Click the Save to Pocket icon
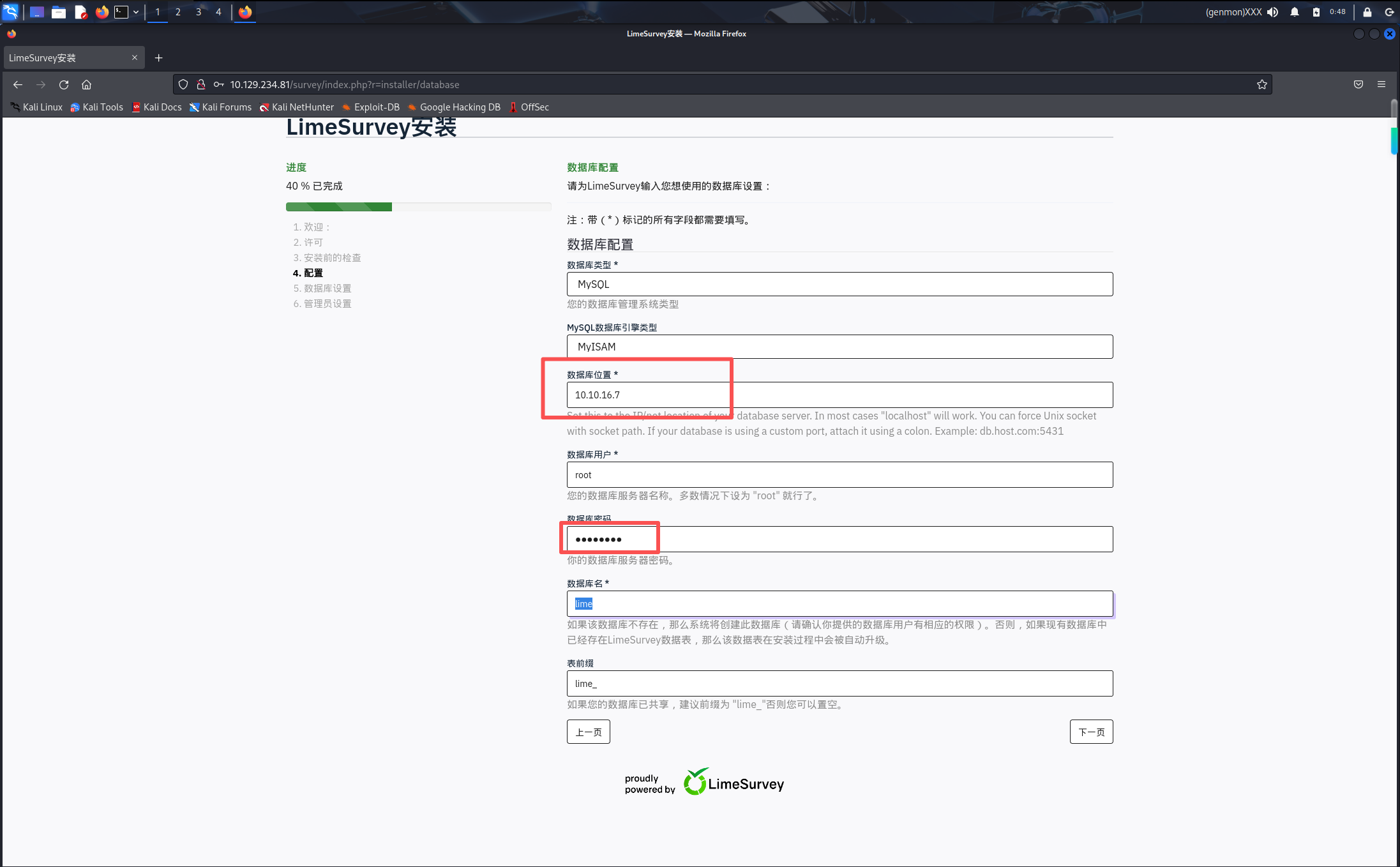Image resolution: width=1400 pixels, height=867 pixels. coord(1358,84)
